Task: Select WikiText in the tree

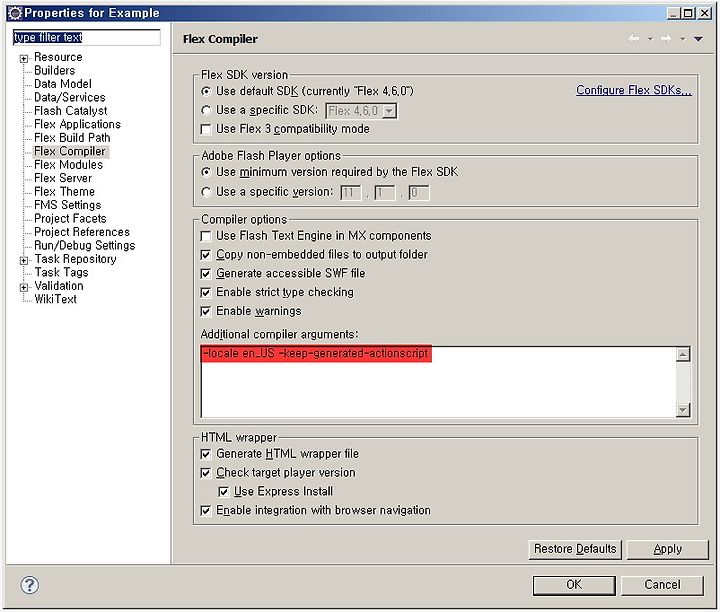Action: 56,299
